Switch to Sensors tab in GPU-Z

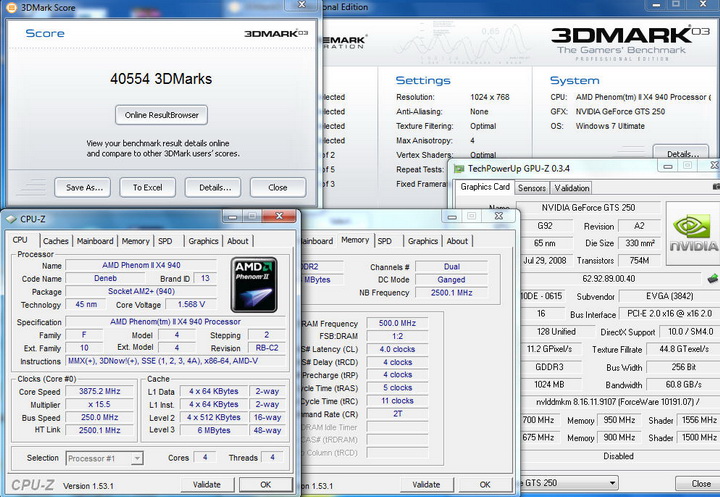coord(532,188)
